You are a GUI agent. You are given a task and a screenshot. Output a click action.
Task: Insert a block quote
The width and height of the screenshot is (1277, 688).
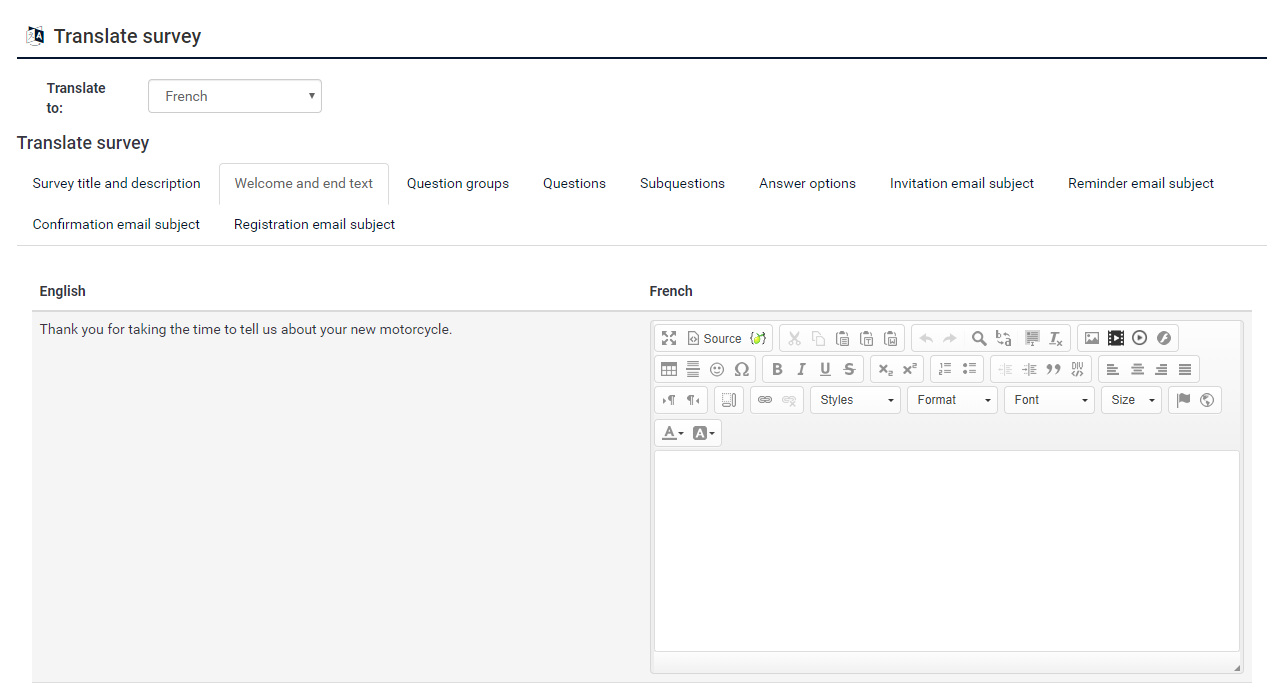pos(1053,369)
